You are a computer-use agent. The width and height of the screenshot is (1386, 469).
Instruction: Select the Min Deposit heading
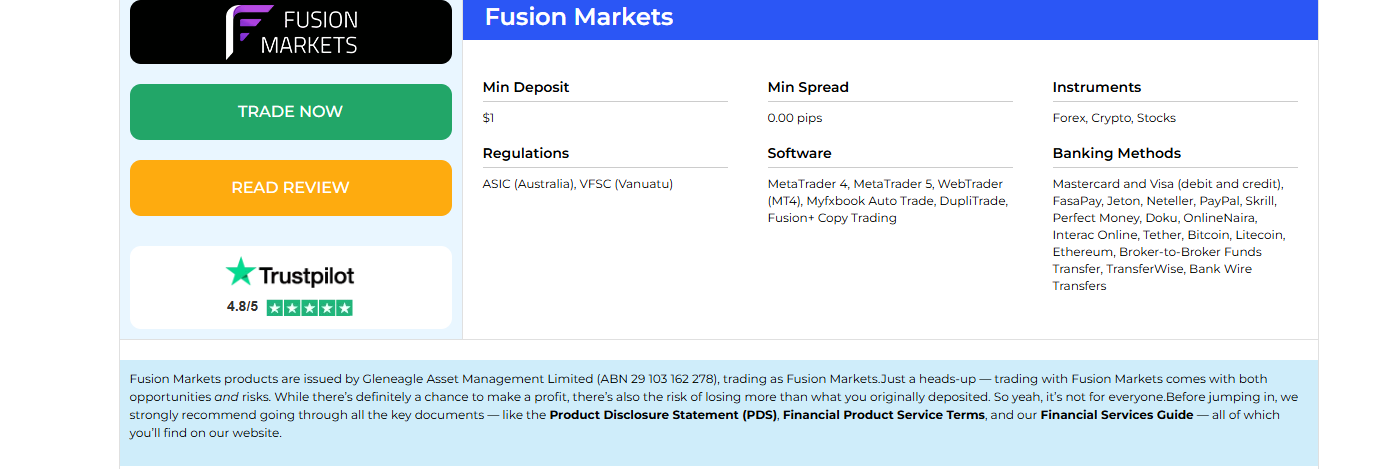click(x=526, y=87)
